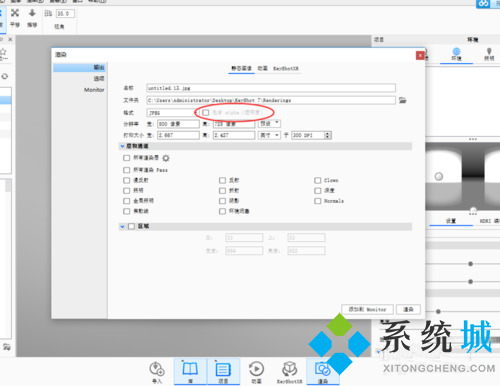
Task: Collapse the Layers and Passes section arrow
Action: [122, 146]
